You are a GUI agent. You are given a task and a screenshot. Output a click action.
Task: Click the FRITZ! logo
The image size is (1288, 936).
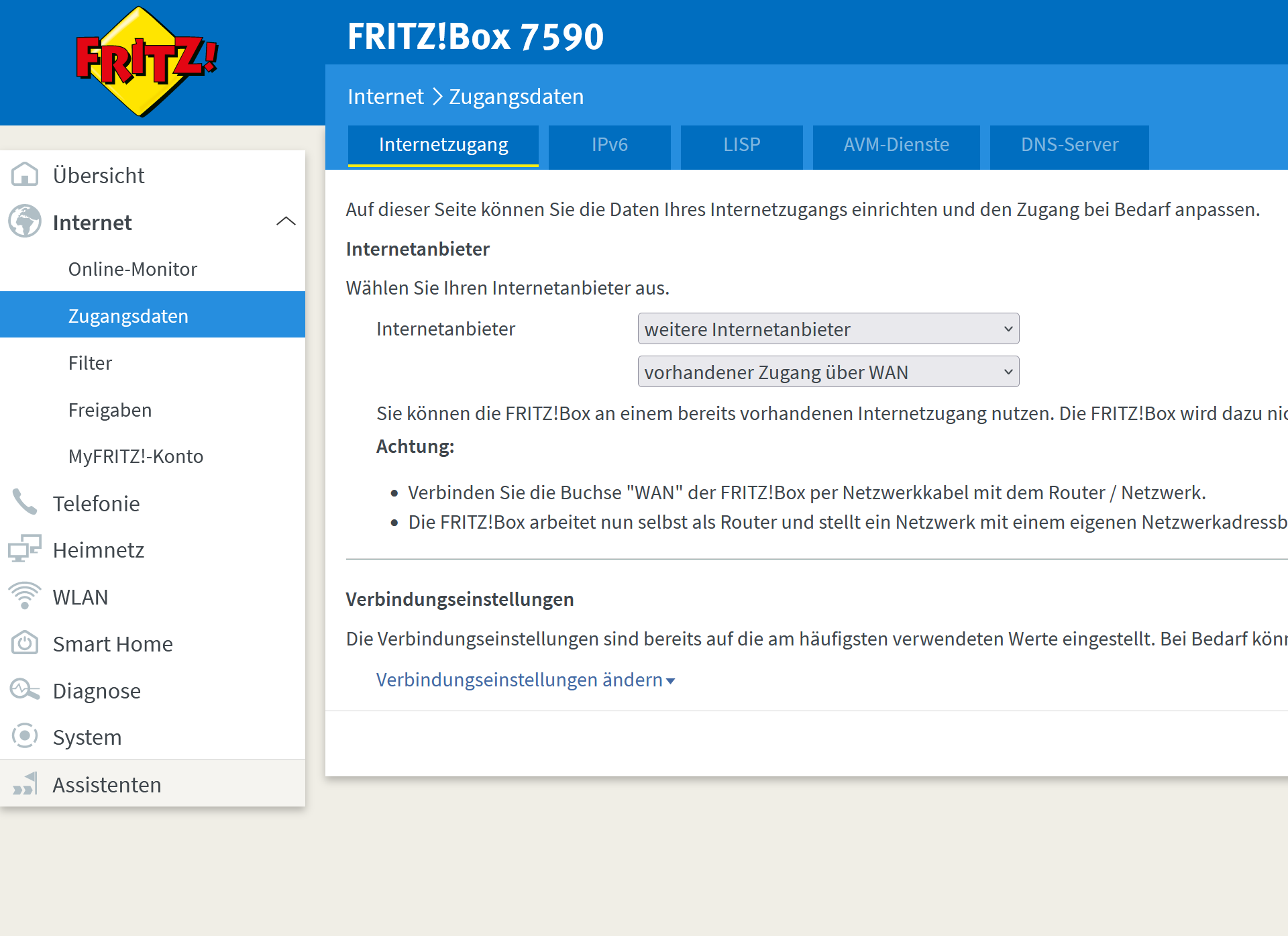click(147, 61)
